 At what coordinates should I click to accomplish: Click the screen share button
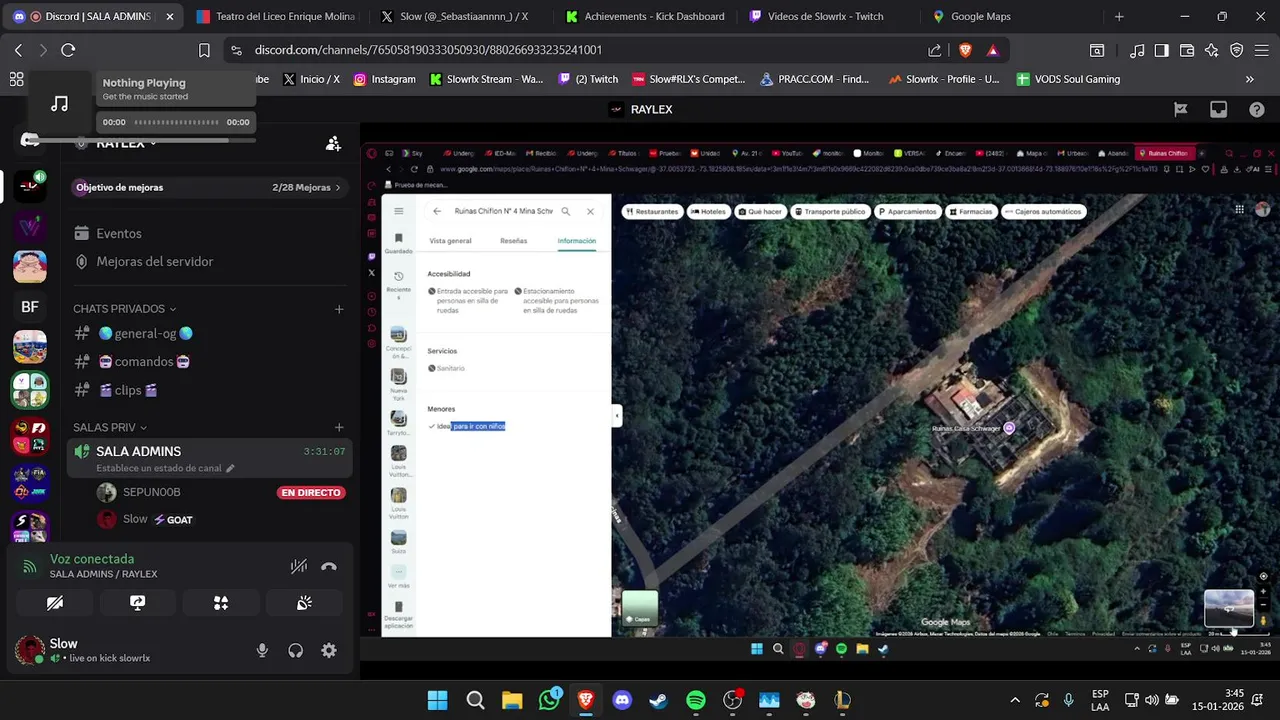tap(138, 603)
